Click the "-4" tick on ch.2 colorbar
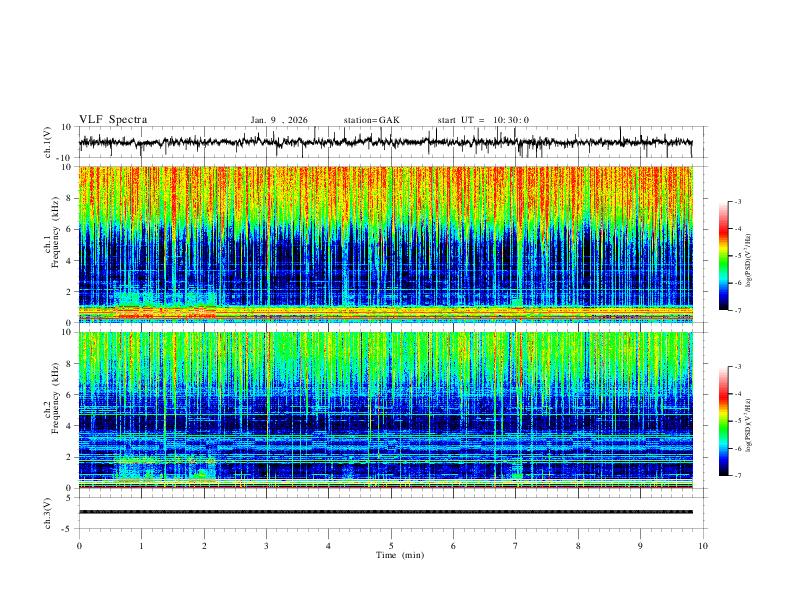This screenshot has height=612, width=792. coord(738,394)
